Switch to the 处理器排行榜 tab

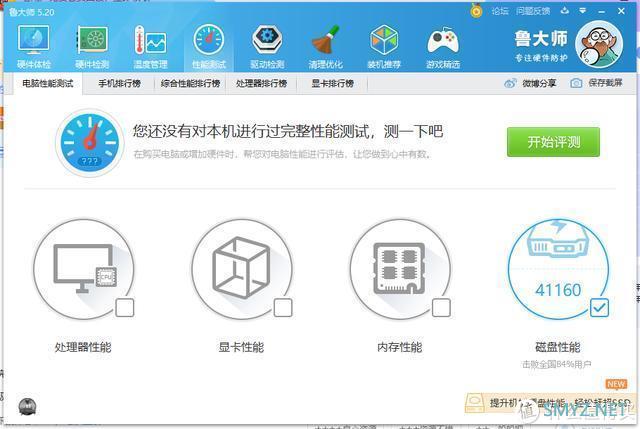pyautogui.click(x=261, y=84)
